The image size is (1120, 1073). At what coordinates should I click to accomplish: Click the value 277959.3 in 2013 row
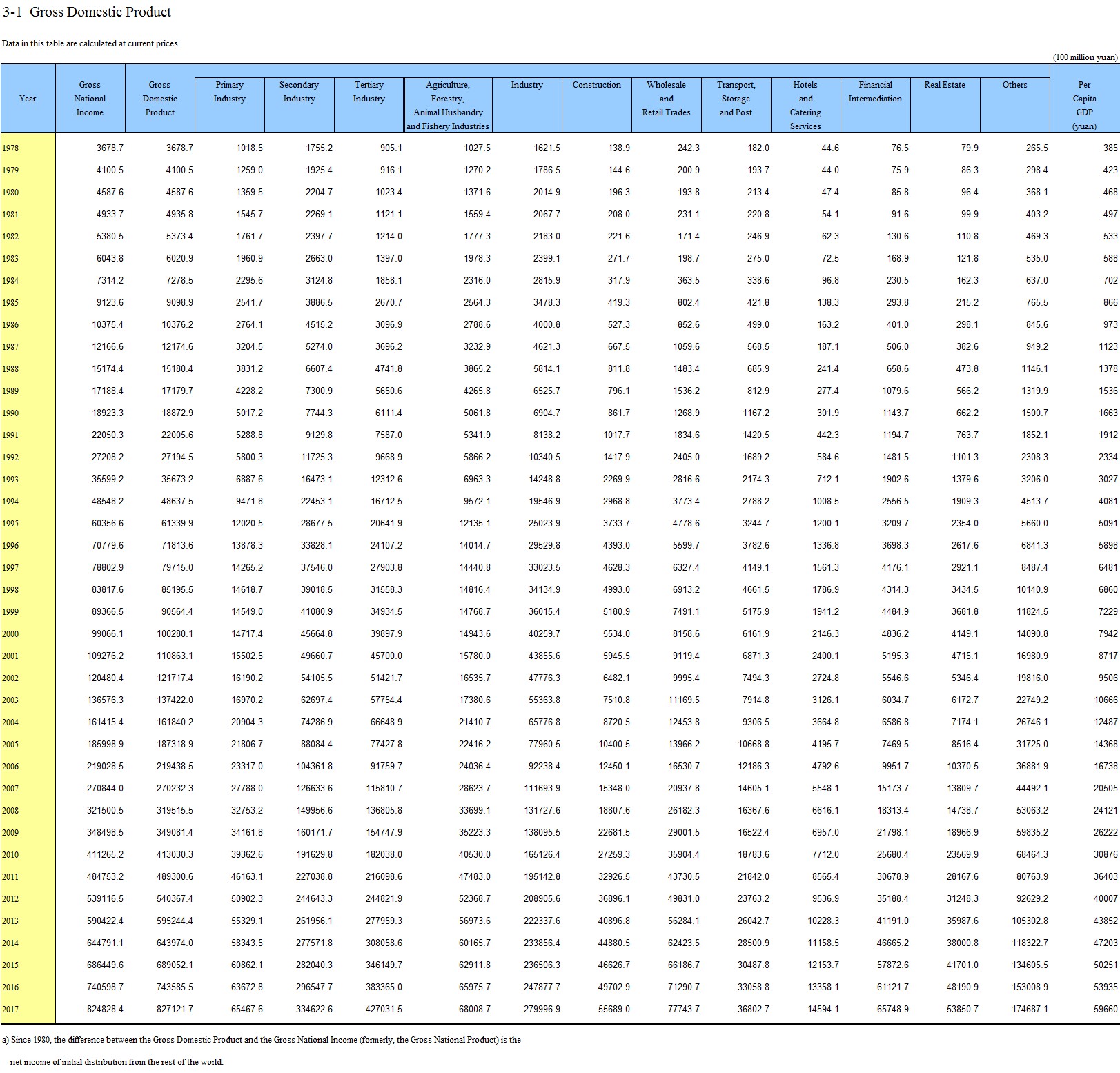click(x=384, y=921)
